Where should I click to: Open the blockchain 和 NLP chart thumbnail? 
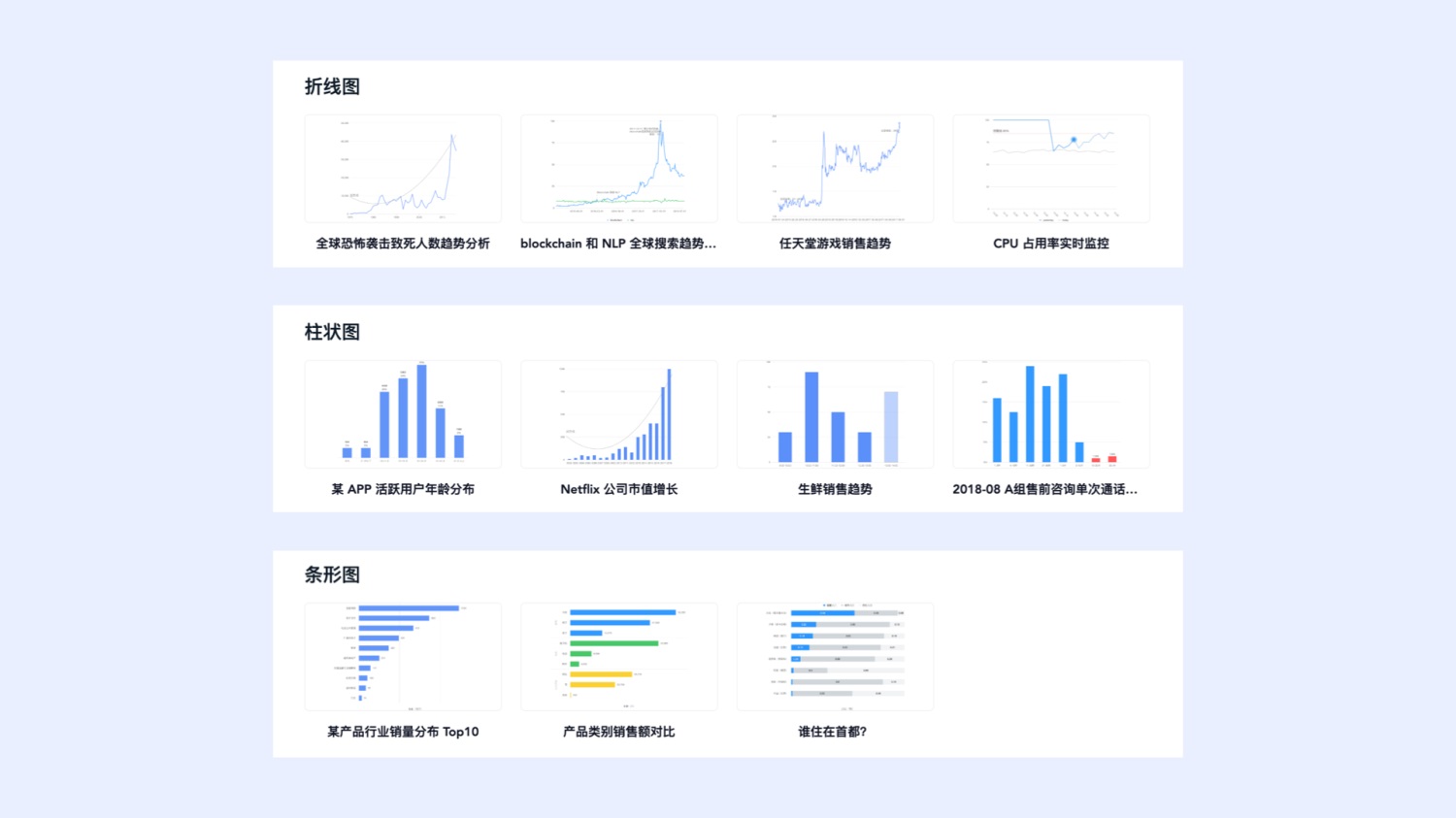coord(619,169)
